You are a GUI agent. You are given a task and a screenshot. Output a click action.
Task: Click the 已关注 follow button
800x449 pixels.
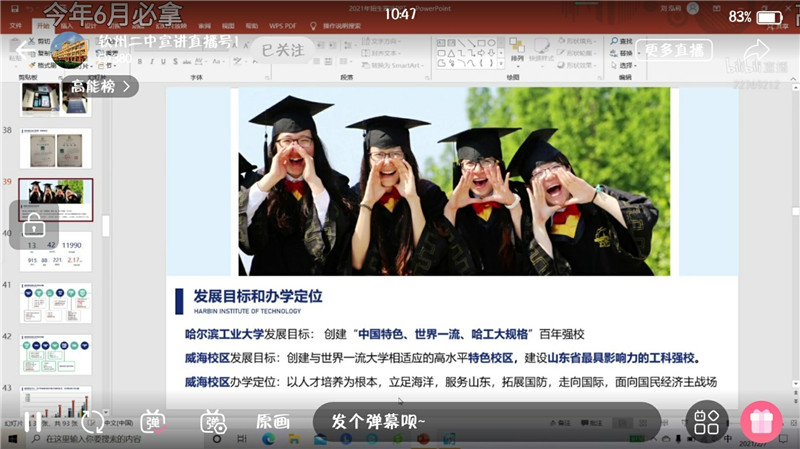(x=283, y=49)
